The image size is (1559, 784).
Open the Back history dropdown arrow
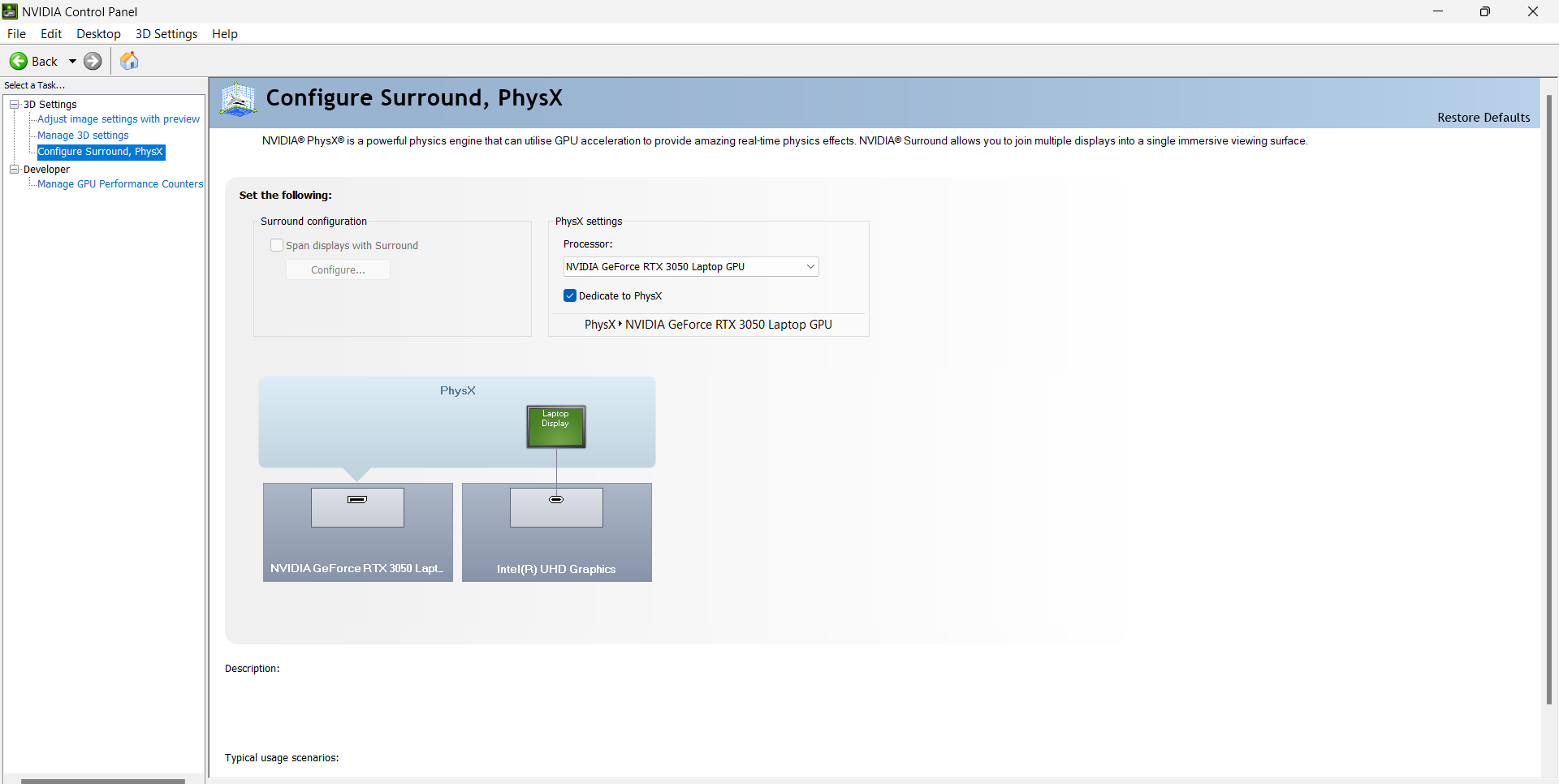pos(72,61)
